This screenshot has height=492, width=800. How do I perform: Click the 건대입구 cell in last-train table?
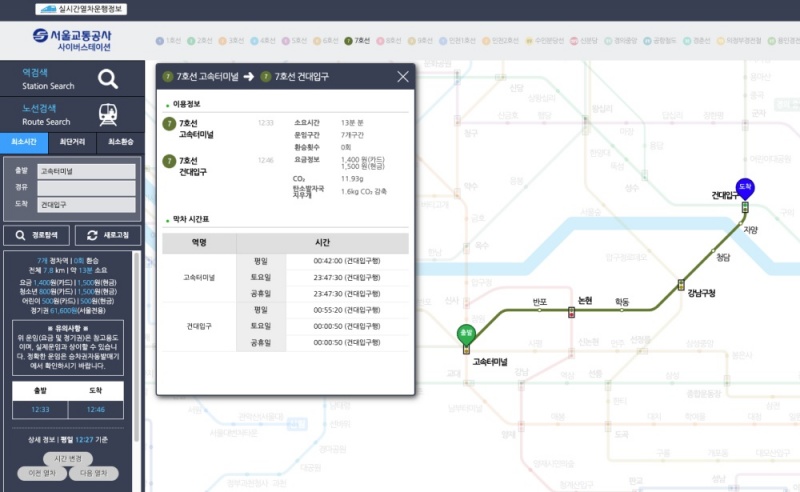point(199,326)
